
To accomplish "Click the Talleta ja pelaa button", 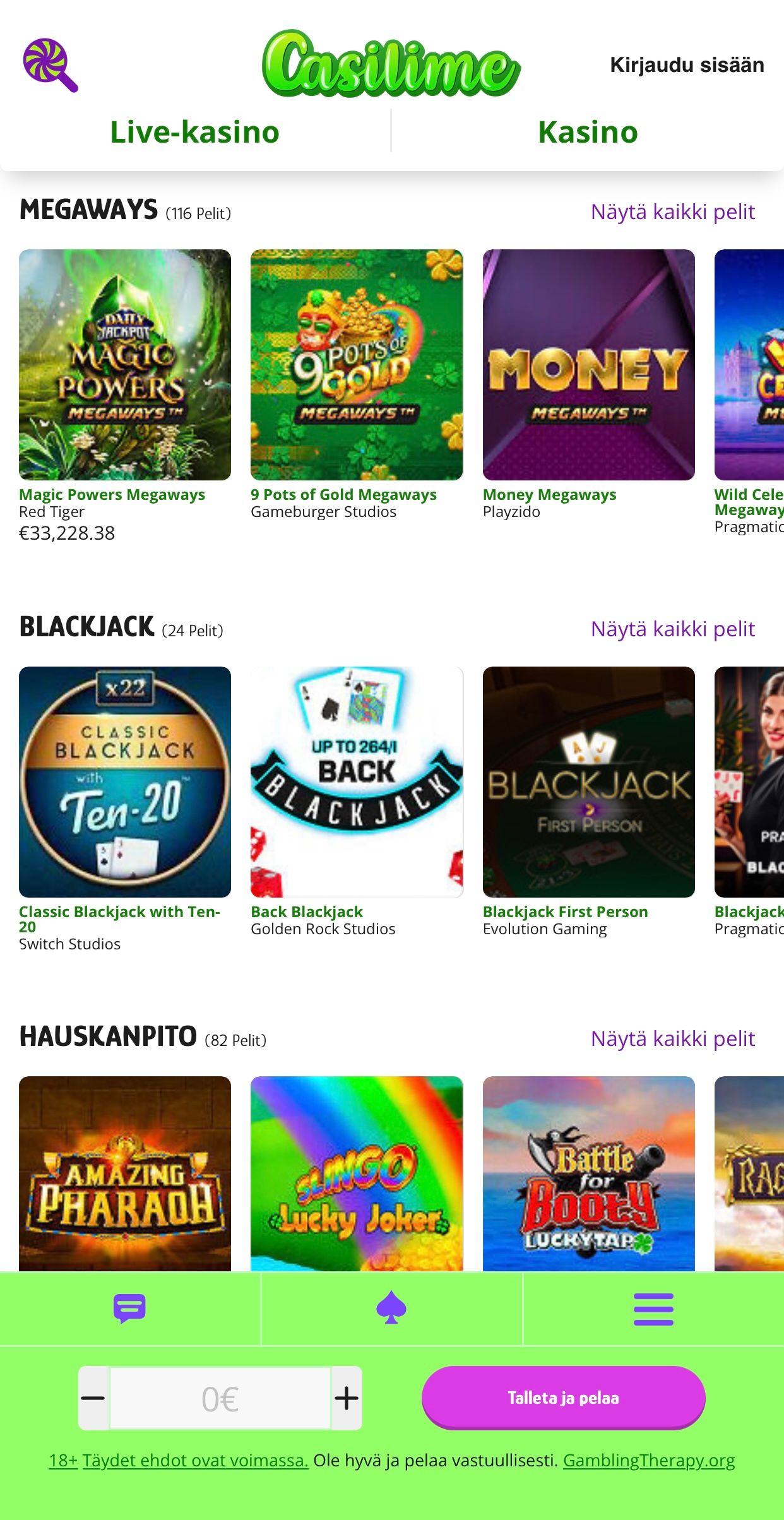I will click(x=563, y=1398).
